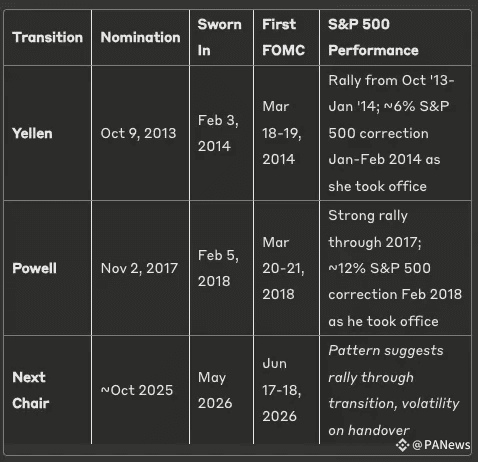Click the PANews watermark logo icon
Image resolution: width=478 pixels, height=462 pixels.
pos(402,445)
